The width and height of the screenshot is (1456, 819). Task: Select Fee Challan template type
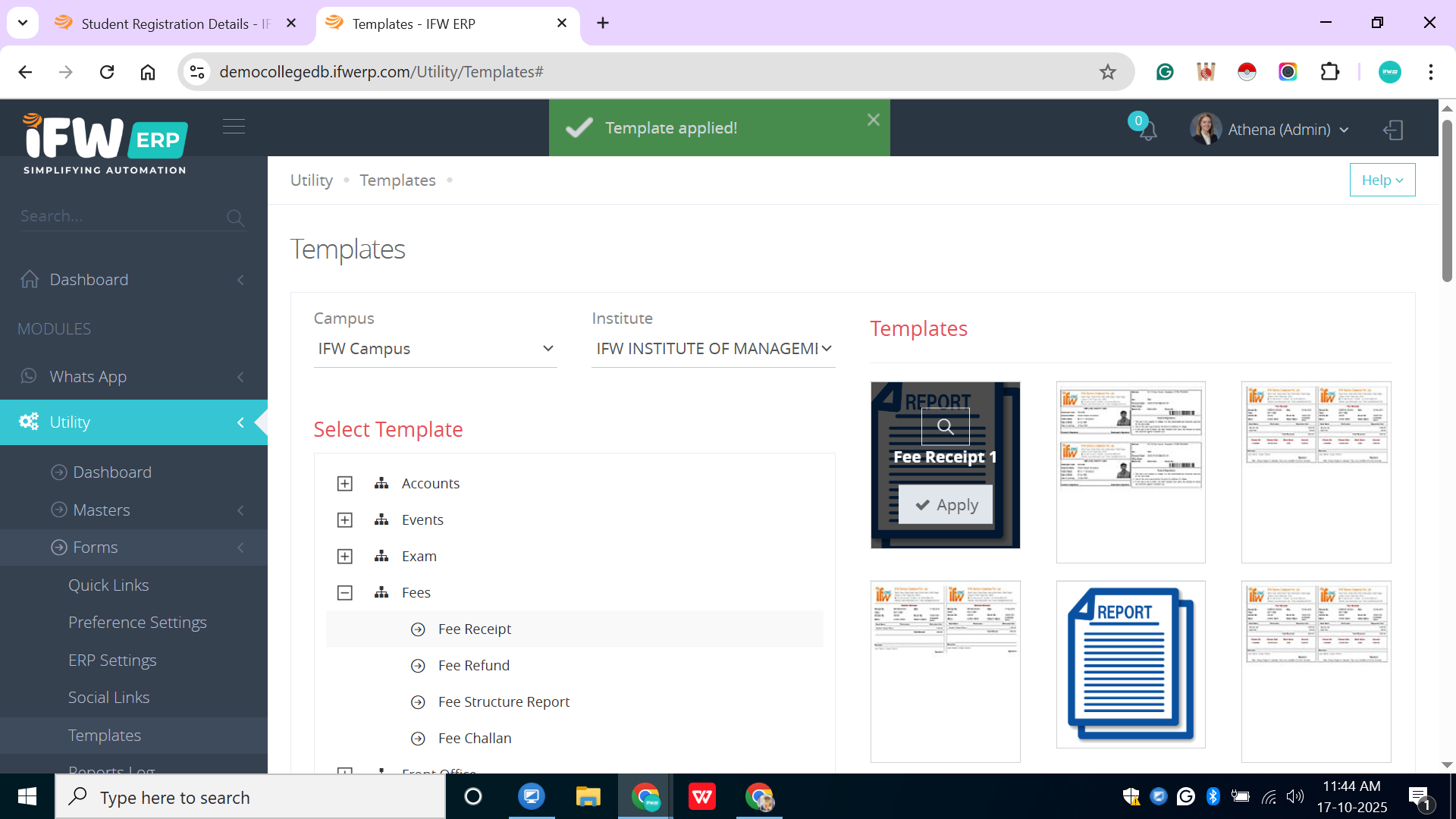point(475,739)
